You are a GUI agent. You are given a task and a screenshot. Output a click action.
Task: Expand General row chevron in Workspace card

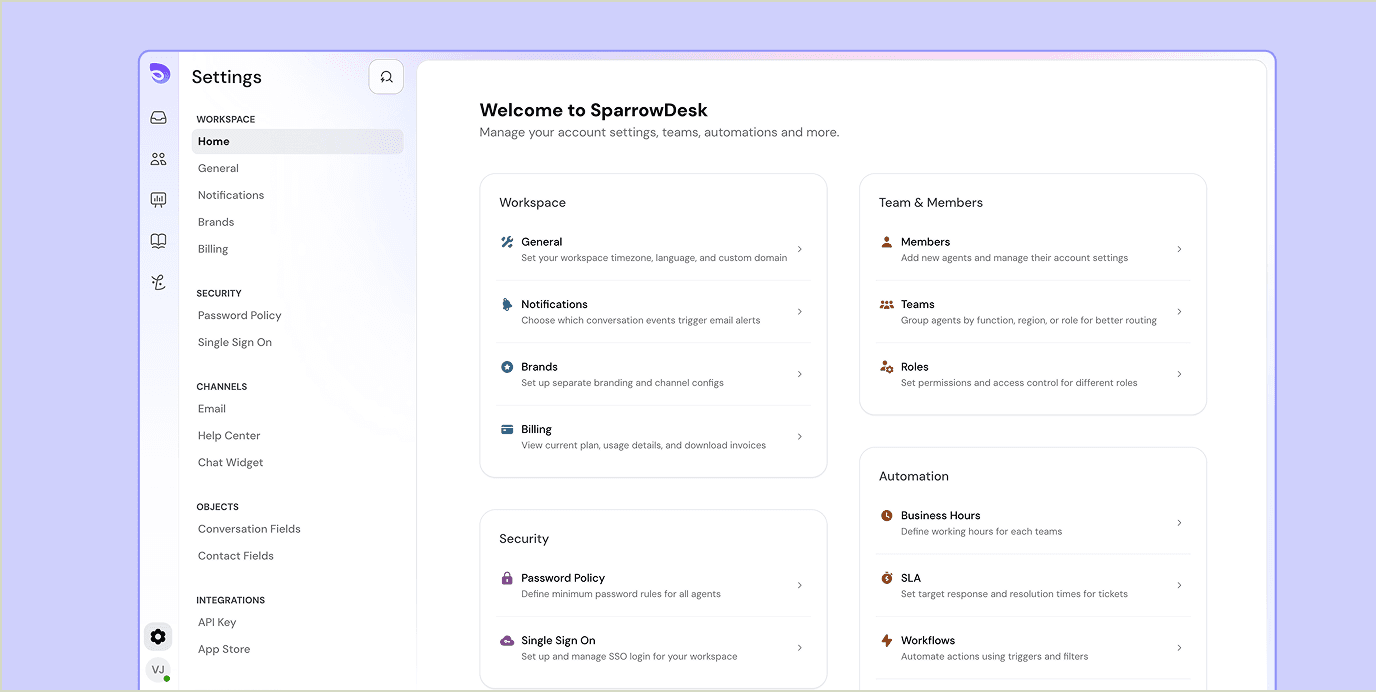pos(800,249)
